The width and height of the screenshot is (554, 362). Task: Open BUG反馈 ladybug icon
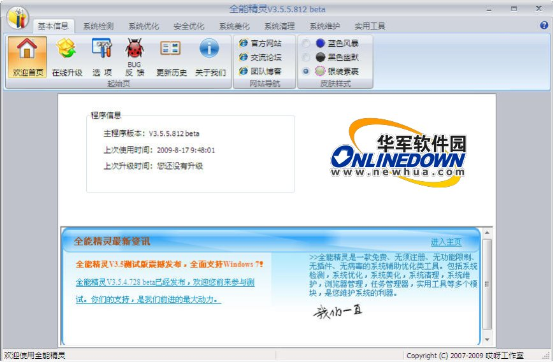135,57
